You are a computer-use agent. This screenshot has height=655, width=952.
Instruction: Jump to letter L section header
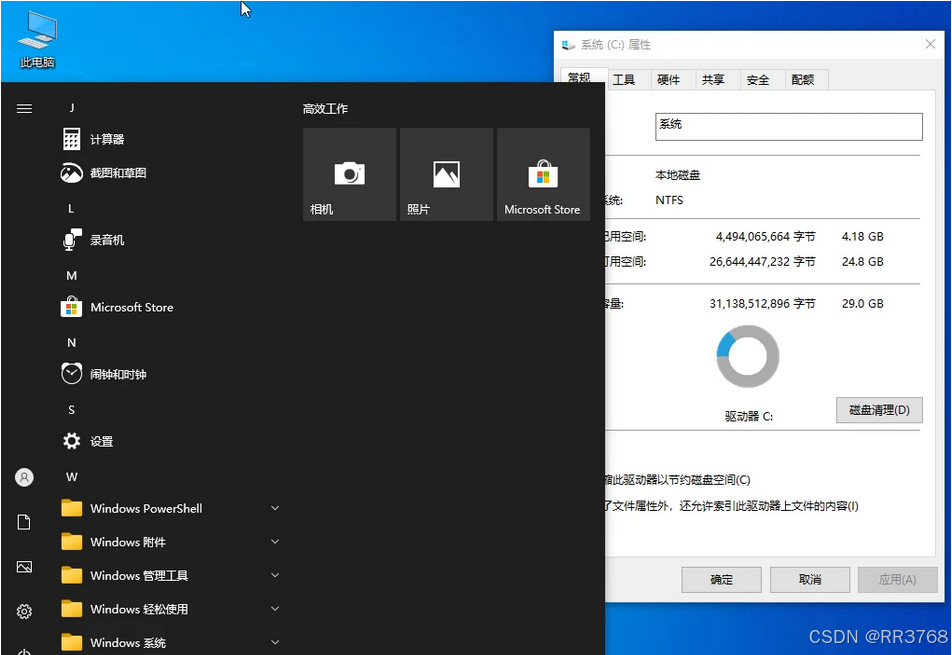(x=72, y=209)
